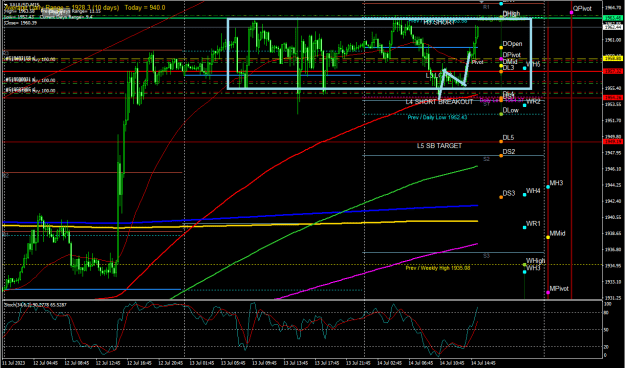This screenshot has height=368, width=625.
Task: Click the 13 Jul 21:45 time label
Action: [359, 364]
